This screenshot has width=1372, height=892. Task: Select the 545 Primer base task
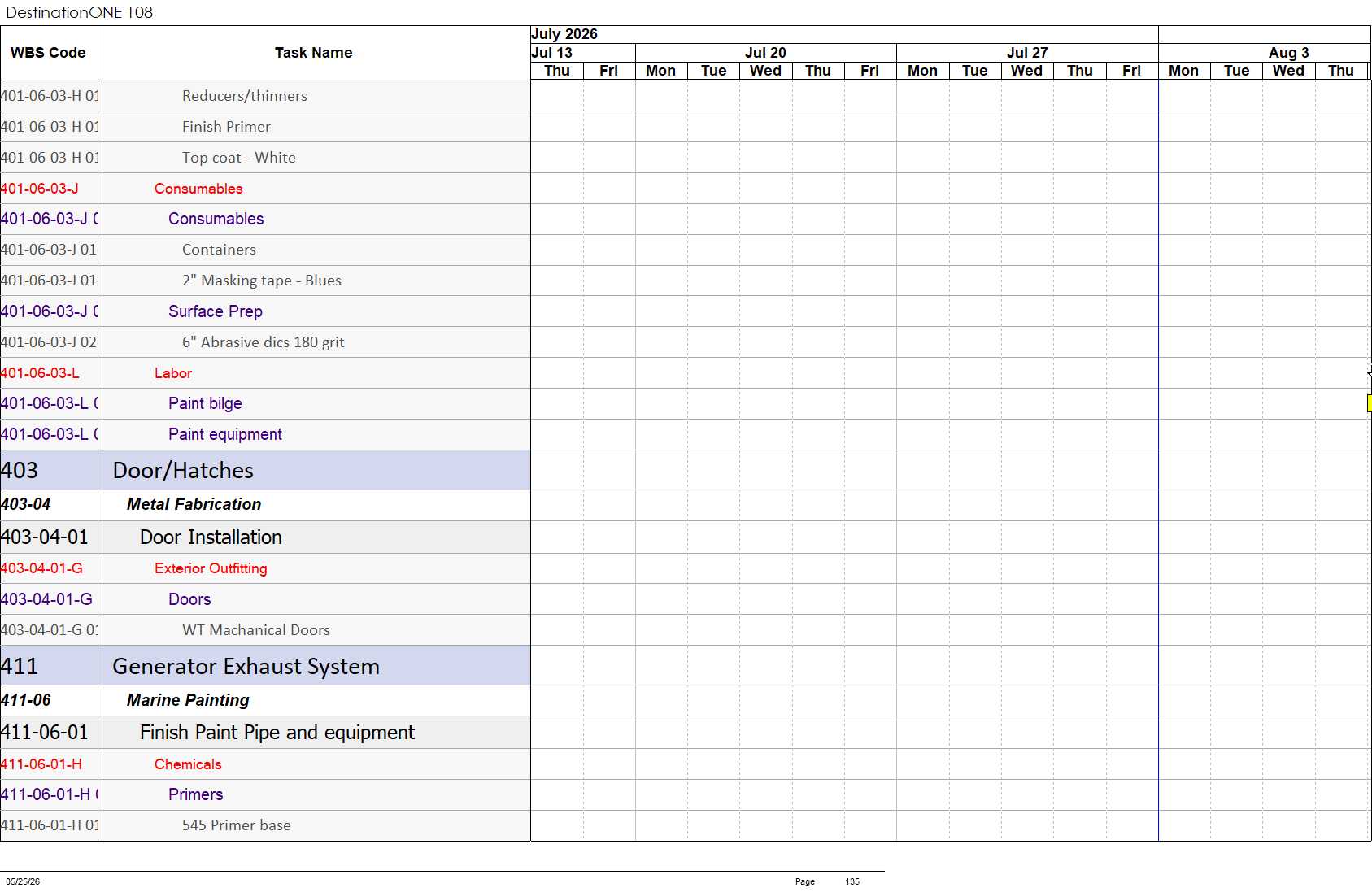coord(237,825)
